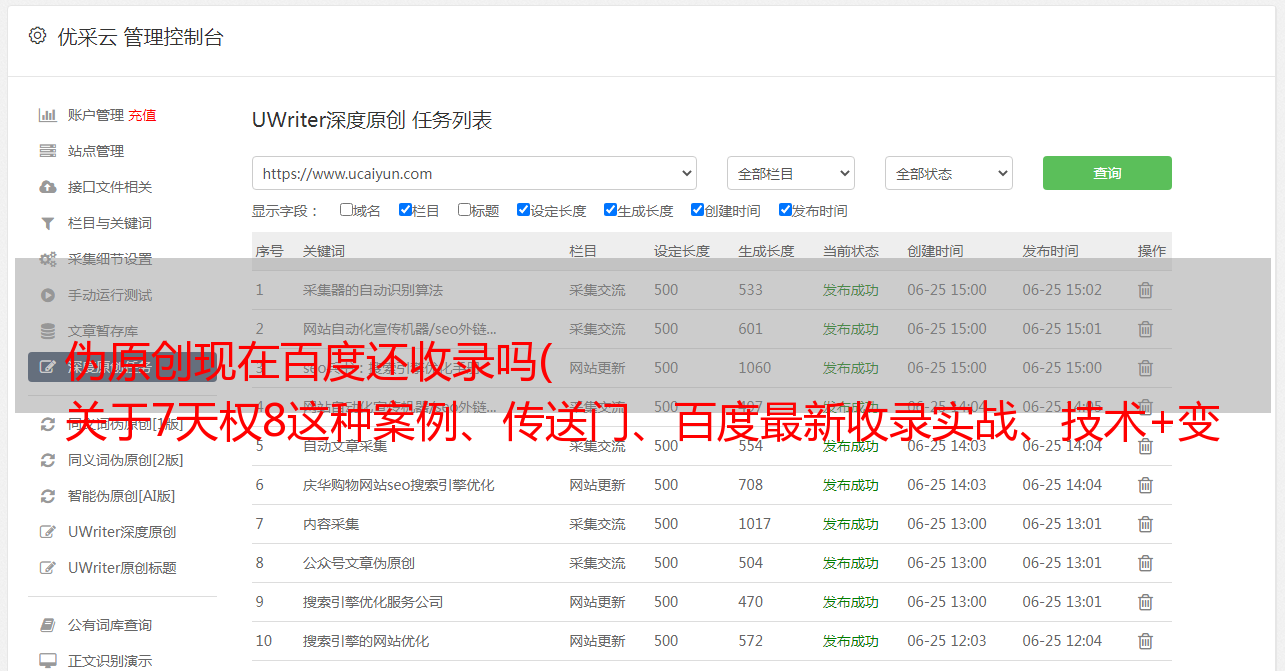
Task: Uncheck the 栏目 display field checkbox
Action: click(x=405, y=210)
